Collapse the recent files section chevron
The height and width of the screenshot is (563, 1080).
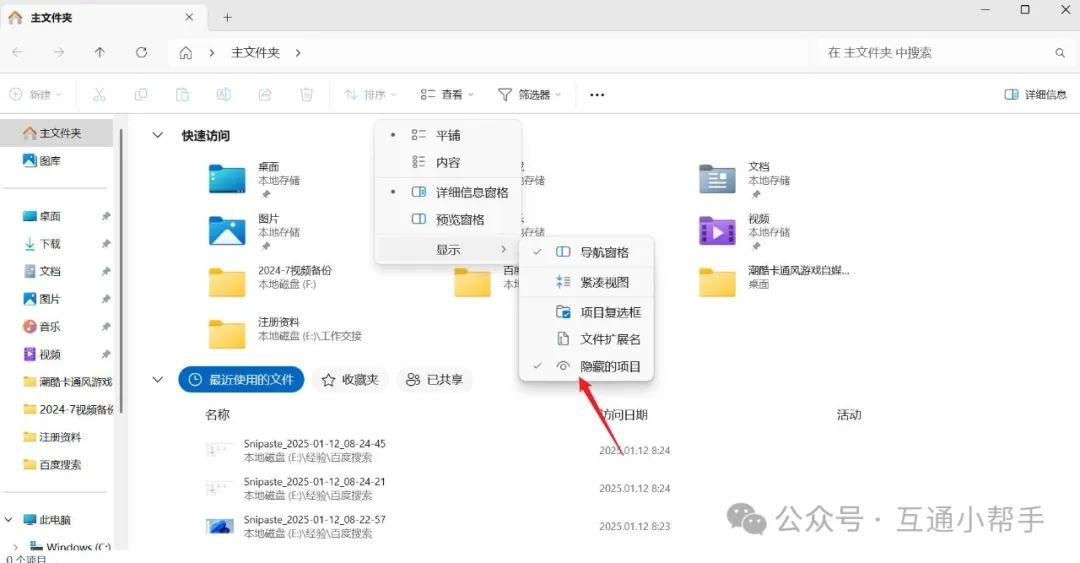coord(158,380)
